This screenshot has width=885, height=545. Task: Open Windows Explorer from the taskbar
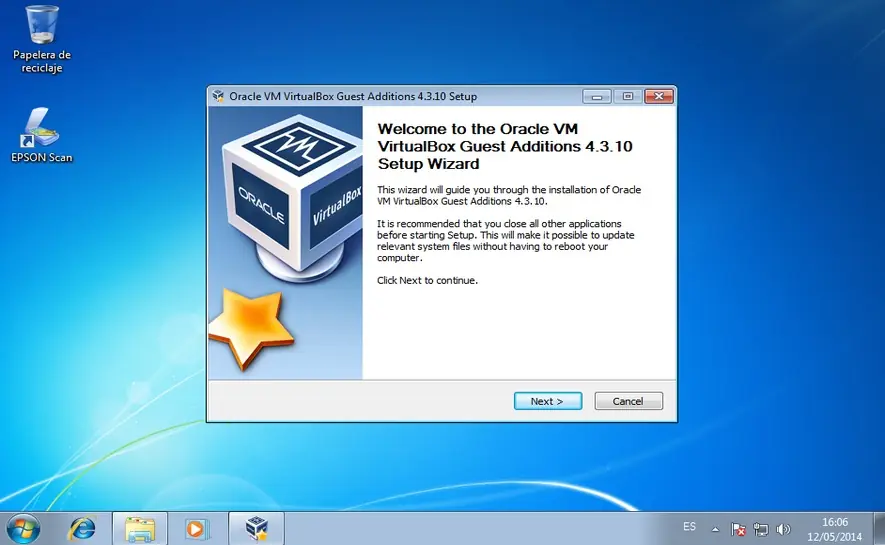click(139, 529)
